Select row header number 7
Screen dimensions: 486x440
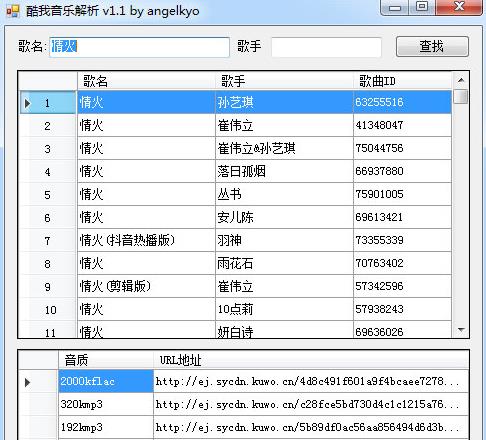(x=47, y=240)
